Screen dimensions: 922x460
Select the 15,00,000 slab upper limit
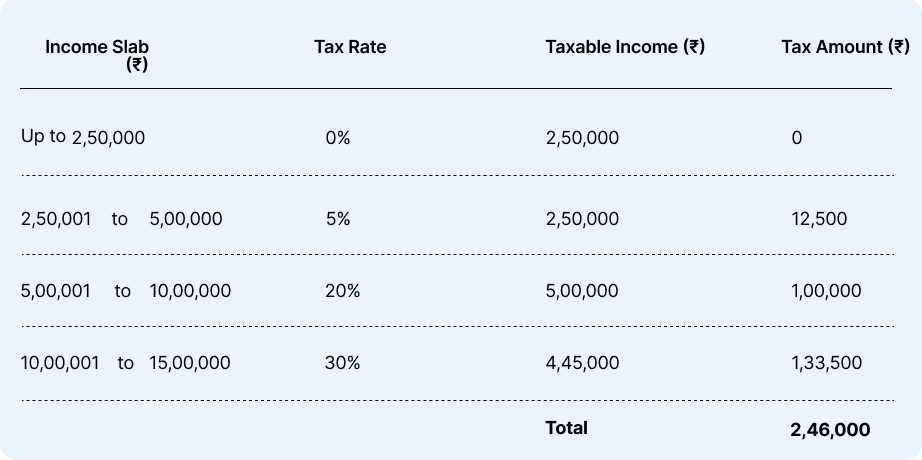coord(190,363)
